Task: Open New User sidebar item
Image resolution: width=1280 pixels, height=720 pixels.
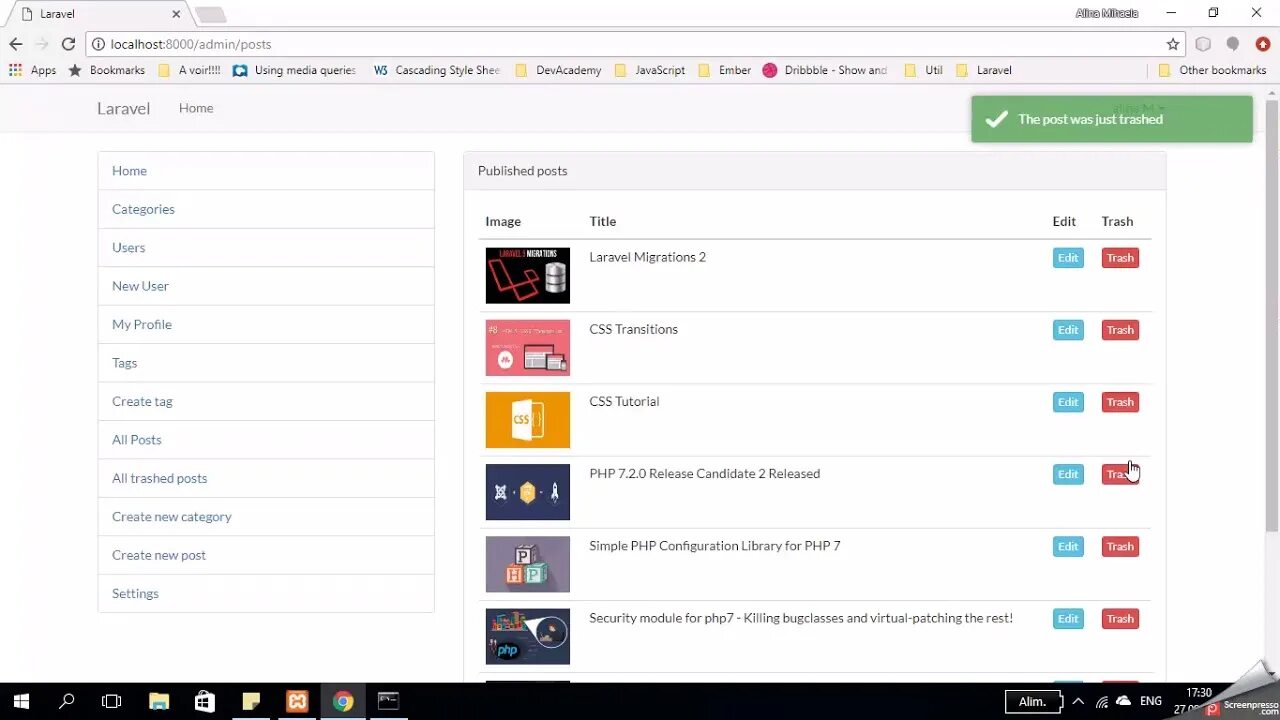Action: click(x=266, y=286)
